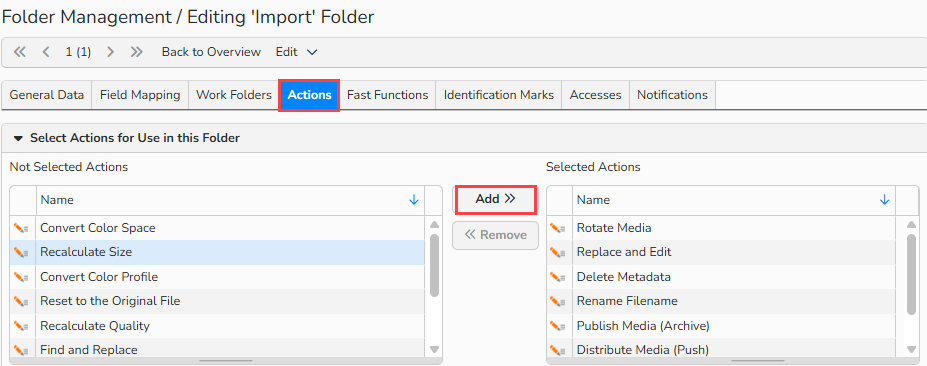This screenshot has height=366, width=927.
Task: Select Rotate Media in Selected Actions
Action: click(x=721, y=228)
